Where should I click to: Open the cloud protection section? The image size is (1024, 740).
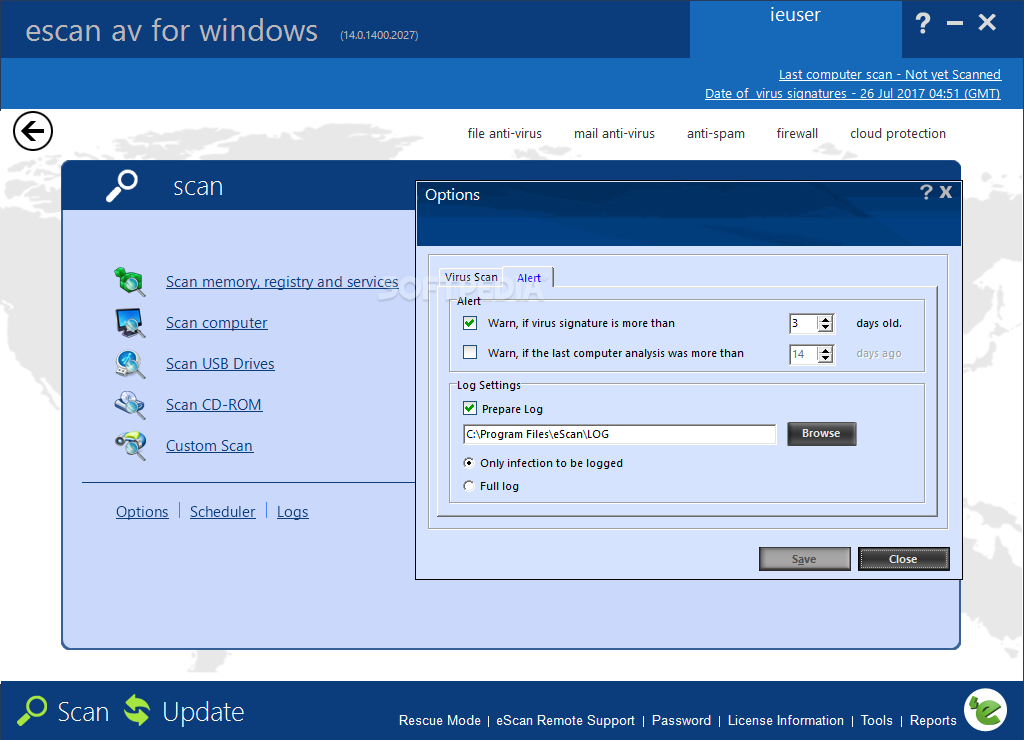click(x=897, y=133)
